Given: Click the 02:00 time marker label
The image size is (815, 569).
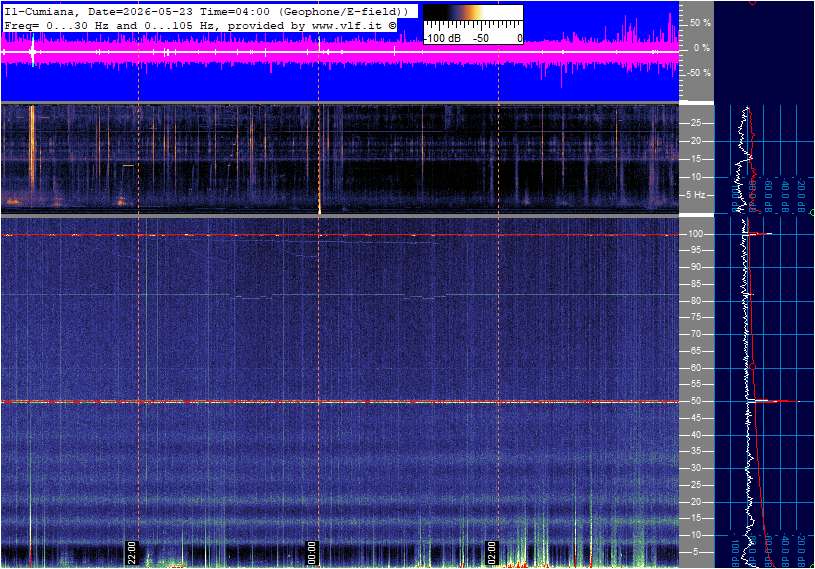Looking at the screenshot, I should point(492,552).
